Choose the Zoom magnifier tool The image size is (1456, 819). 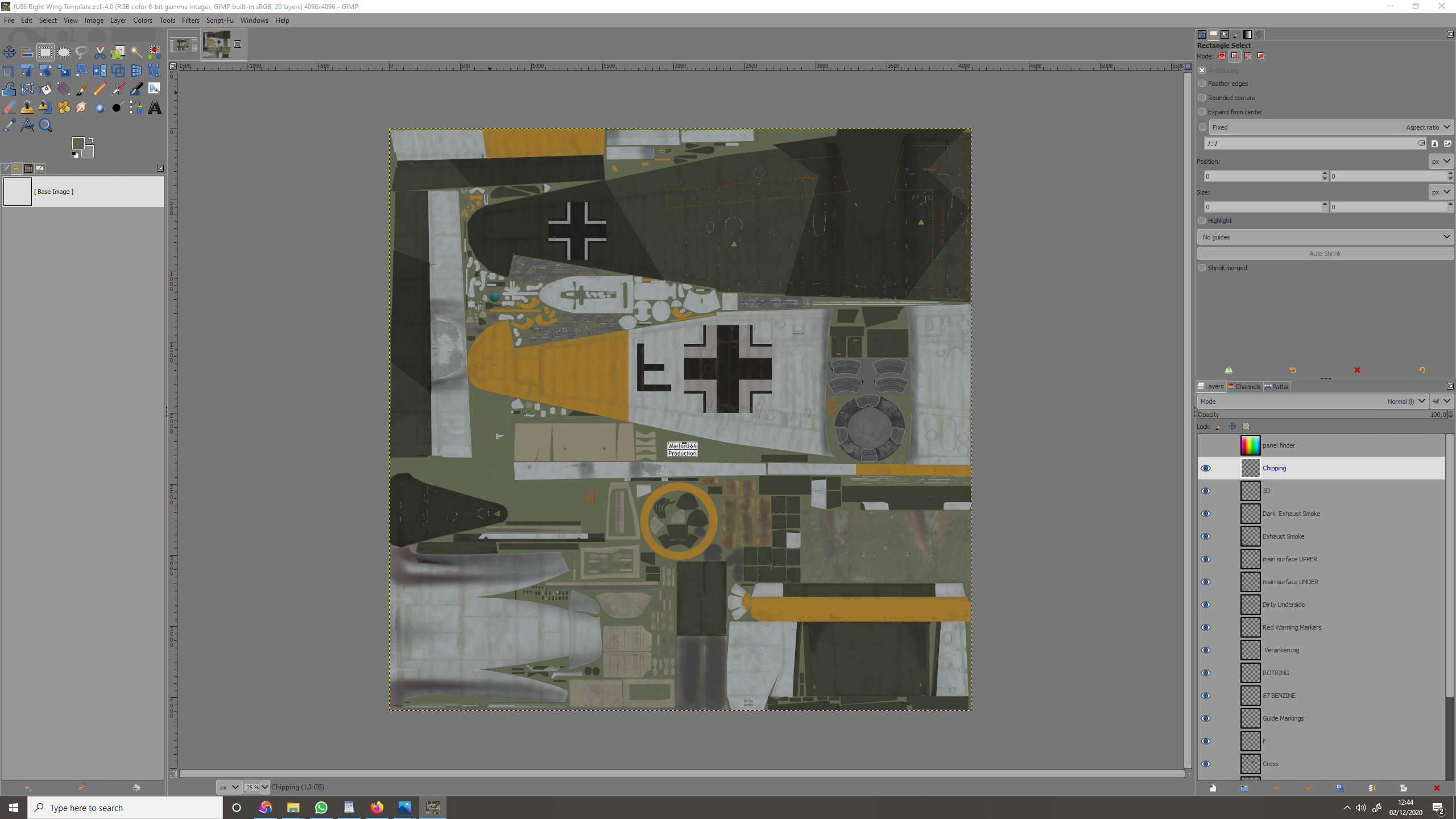click(x=45, y=126)
